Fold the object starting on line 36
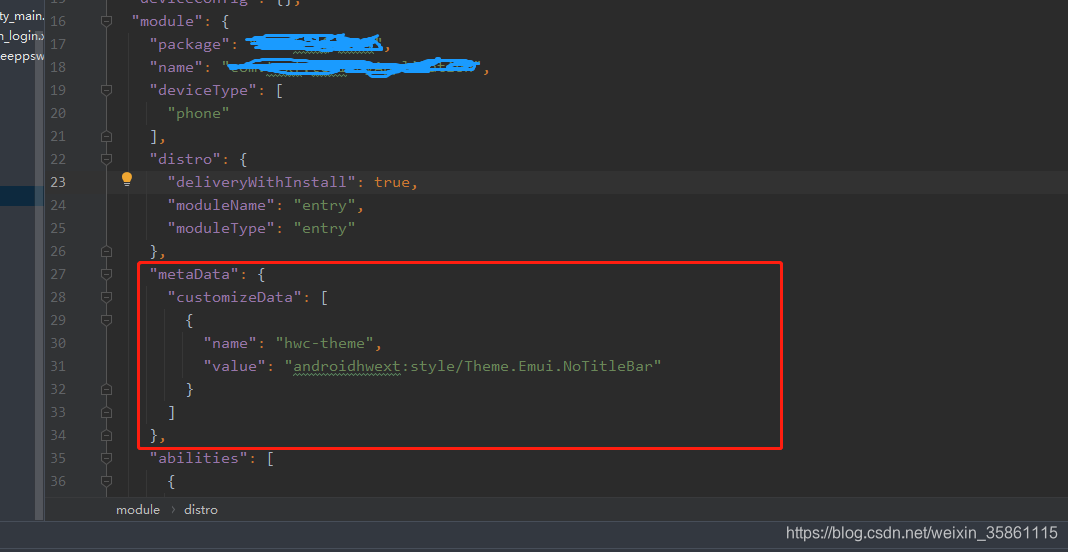The width and height of the screenshot is (1068, 552). coord(106,481)
